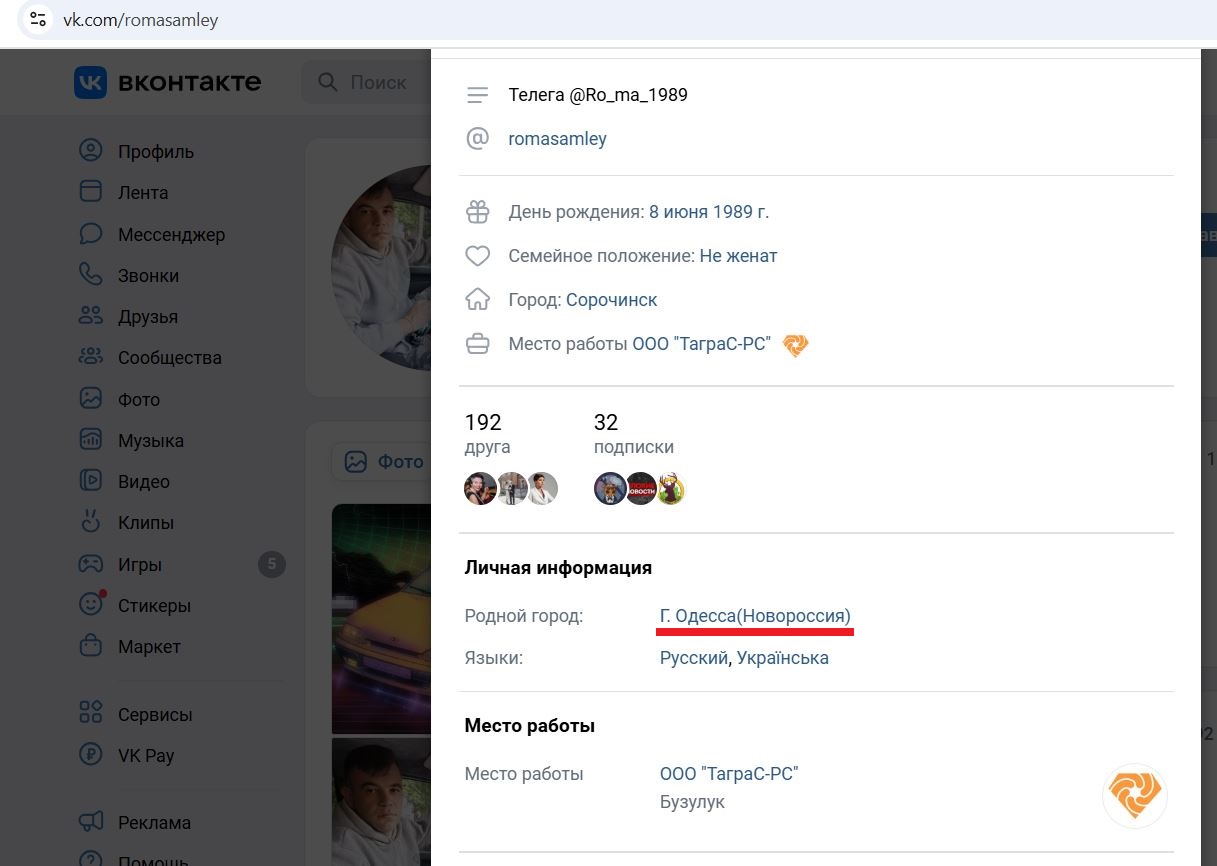
Task: Open the 32 подписки avatars
Action: coord(639,488)
